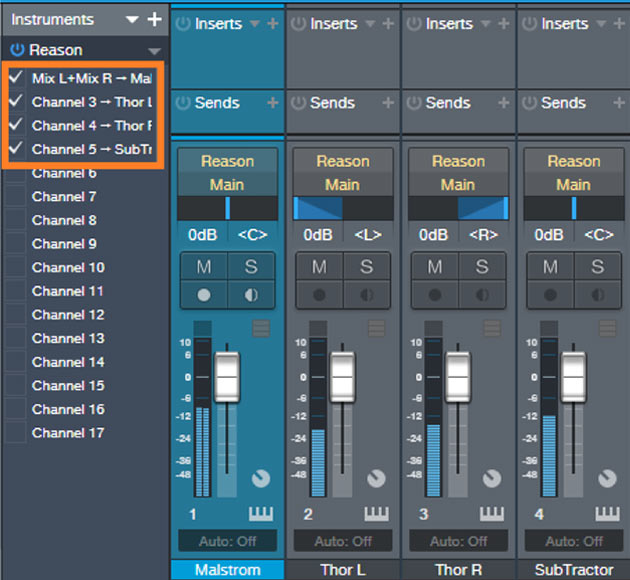
Task: Add a send on the Thor L channel
Action: (x=388, y=103)
